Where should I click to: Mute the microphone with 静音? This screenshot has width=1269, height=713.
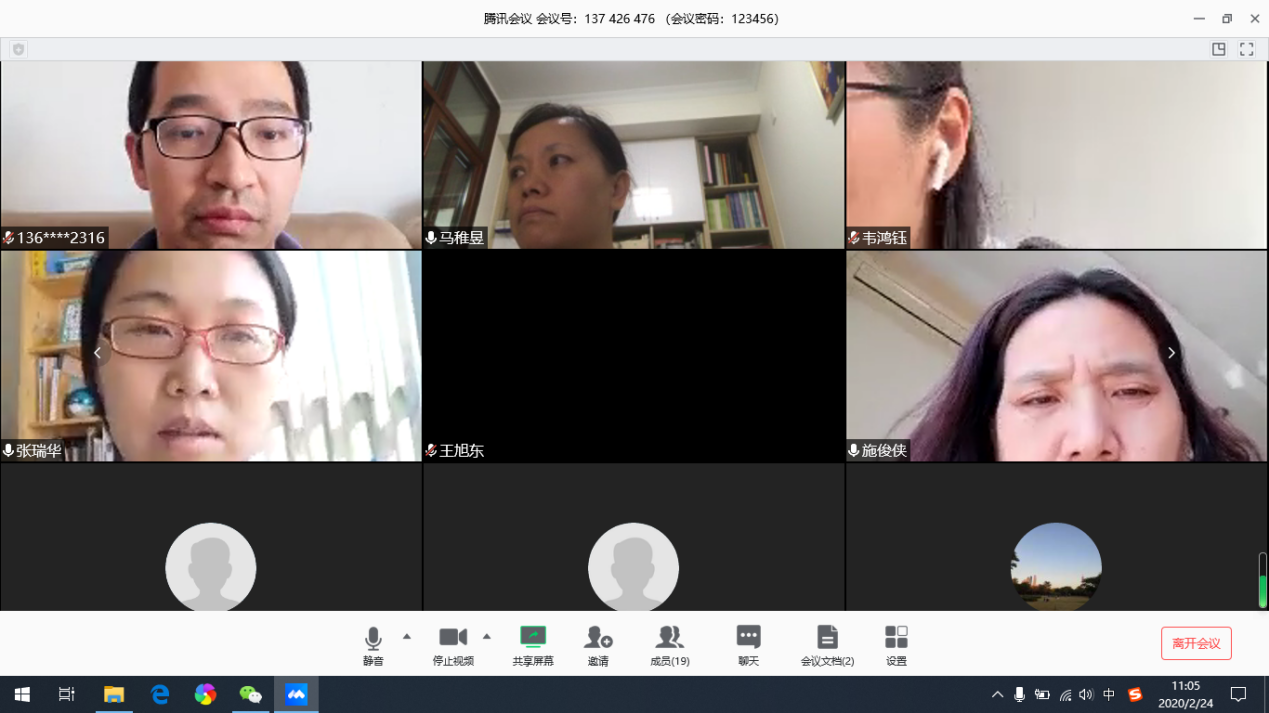pos(373,645)
